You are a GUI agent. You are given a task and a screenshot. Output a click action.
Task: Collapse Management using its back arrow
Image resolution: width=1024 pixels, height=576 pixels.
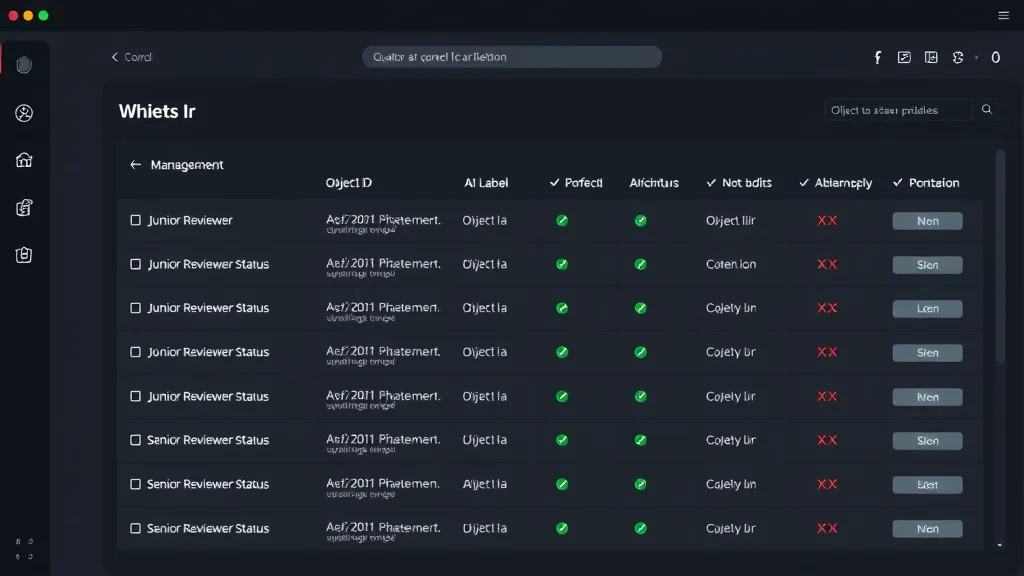135,164
